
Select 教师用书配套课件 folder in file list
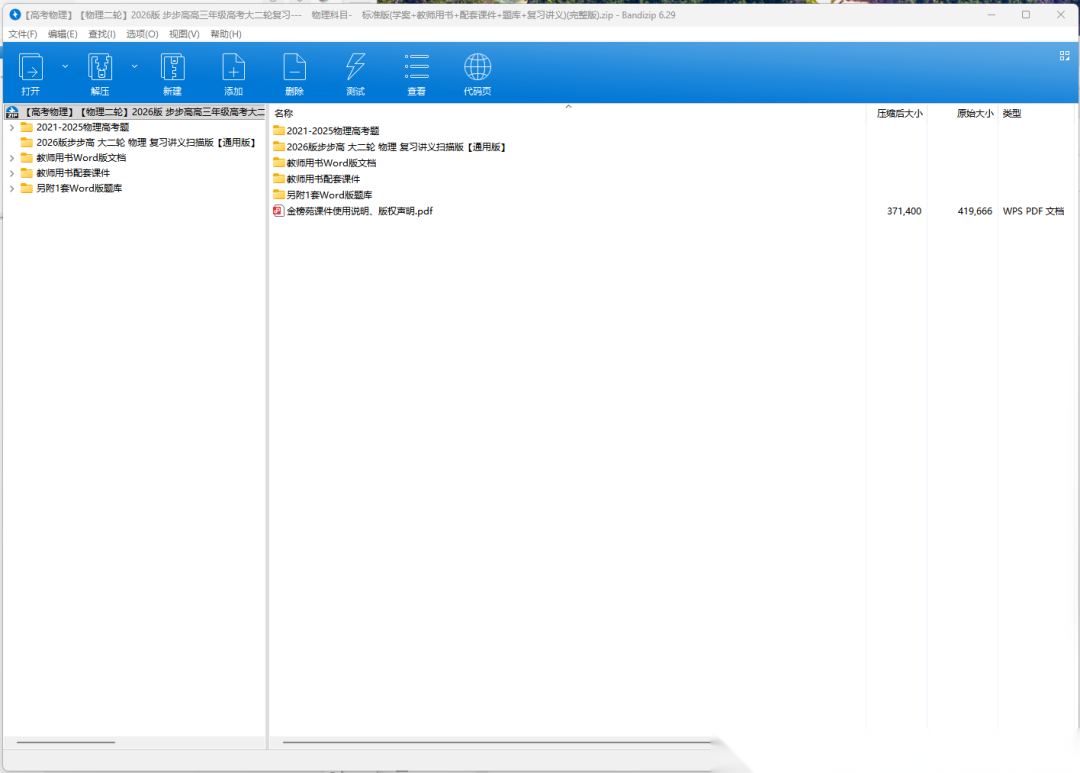coord(323,179)
